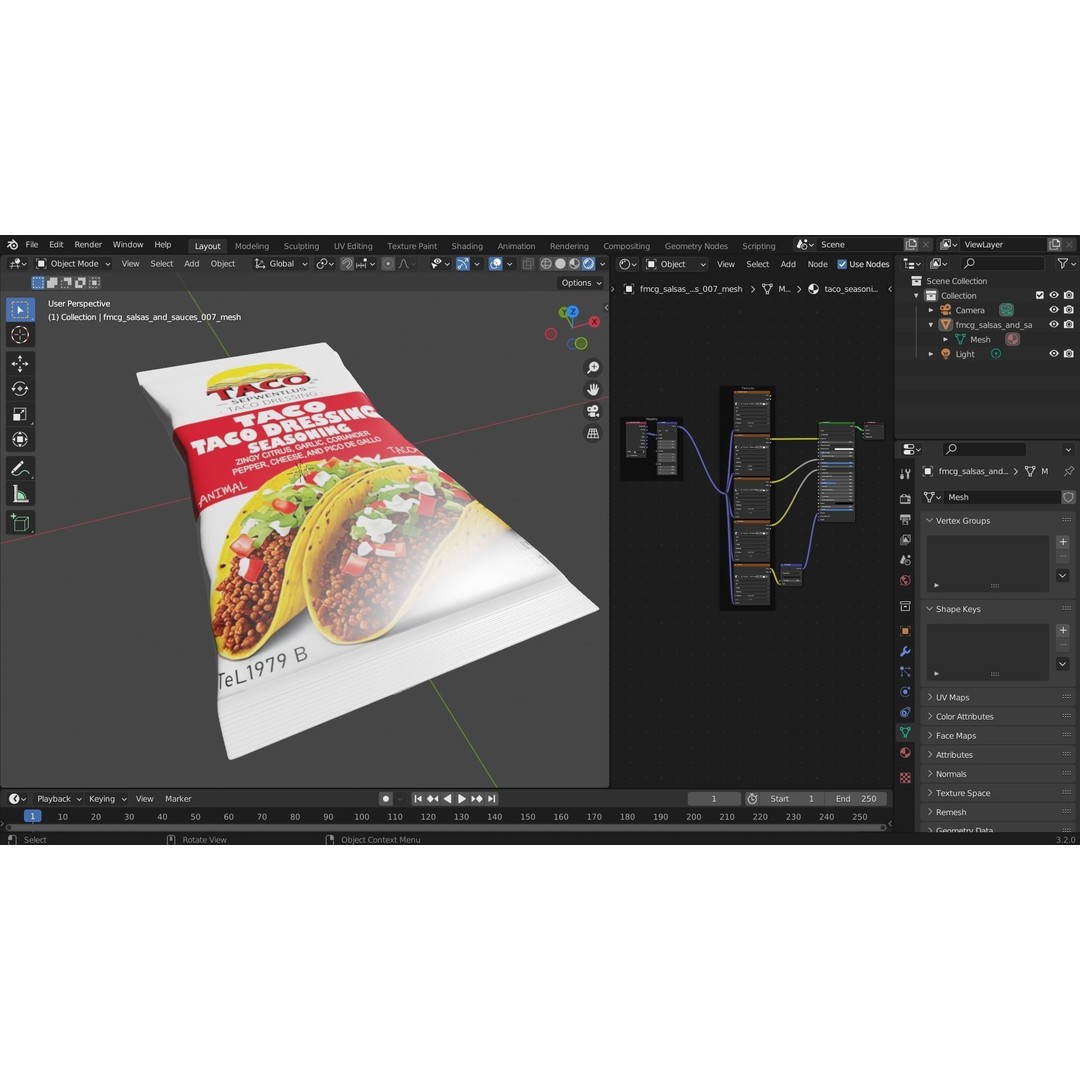Select the Add Cube tool
Screen dimensions: 1080x1080
pyautogui.click(x=20, y=523)
